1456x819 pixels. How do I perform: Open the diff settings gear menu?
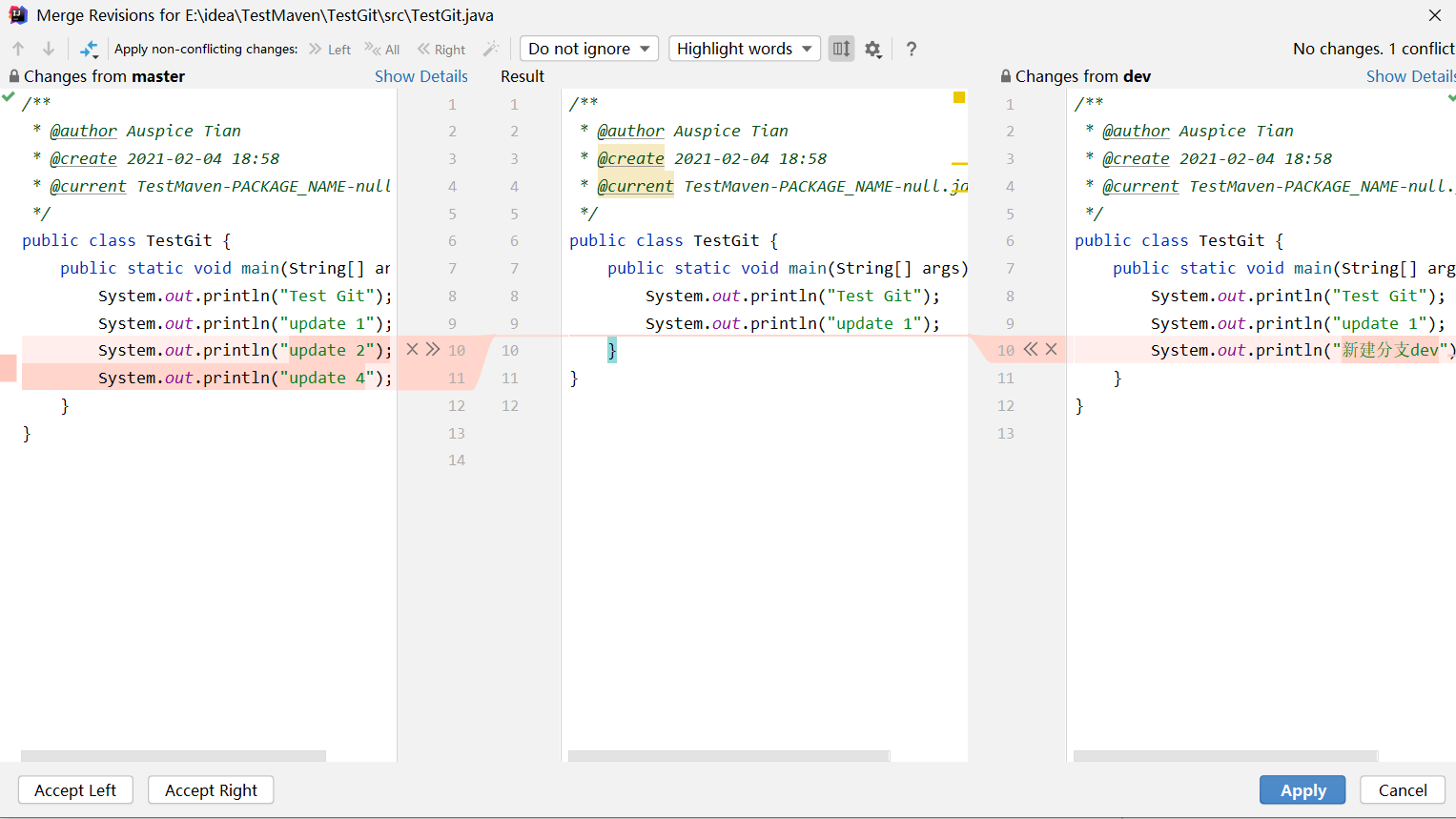point(873,49)
